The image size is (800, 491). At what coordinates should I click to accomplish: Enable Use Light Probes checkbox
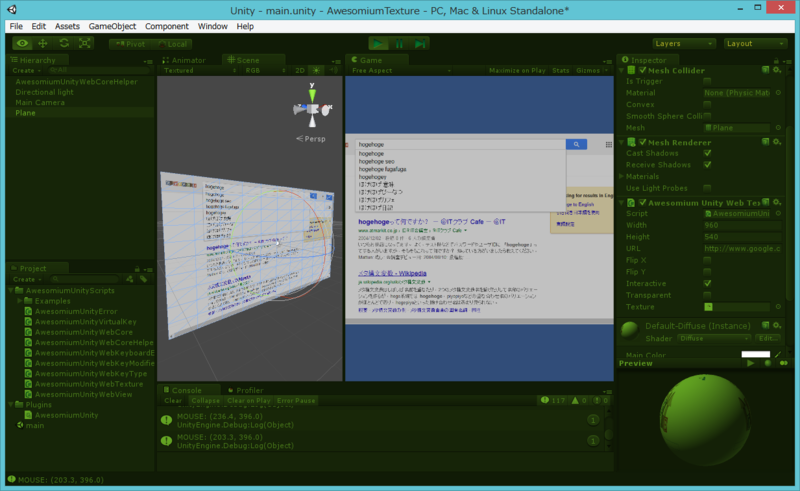point(707,188)
